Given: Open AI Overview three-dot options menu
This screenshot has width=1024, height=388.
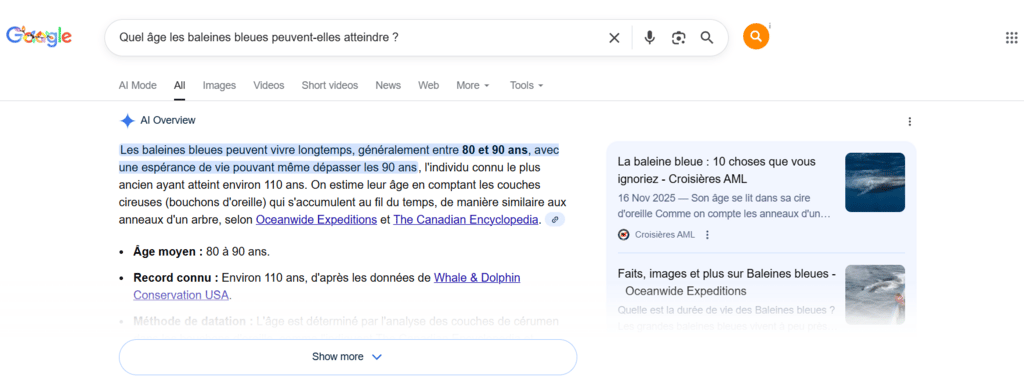Looking at the screenshot, I should tap(910, 121).
